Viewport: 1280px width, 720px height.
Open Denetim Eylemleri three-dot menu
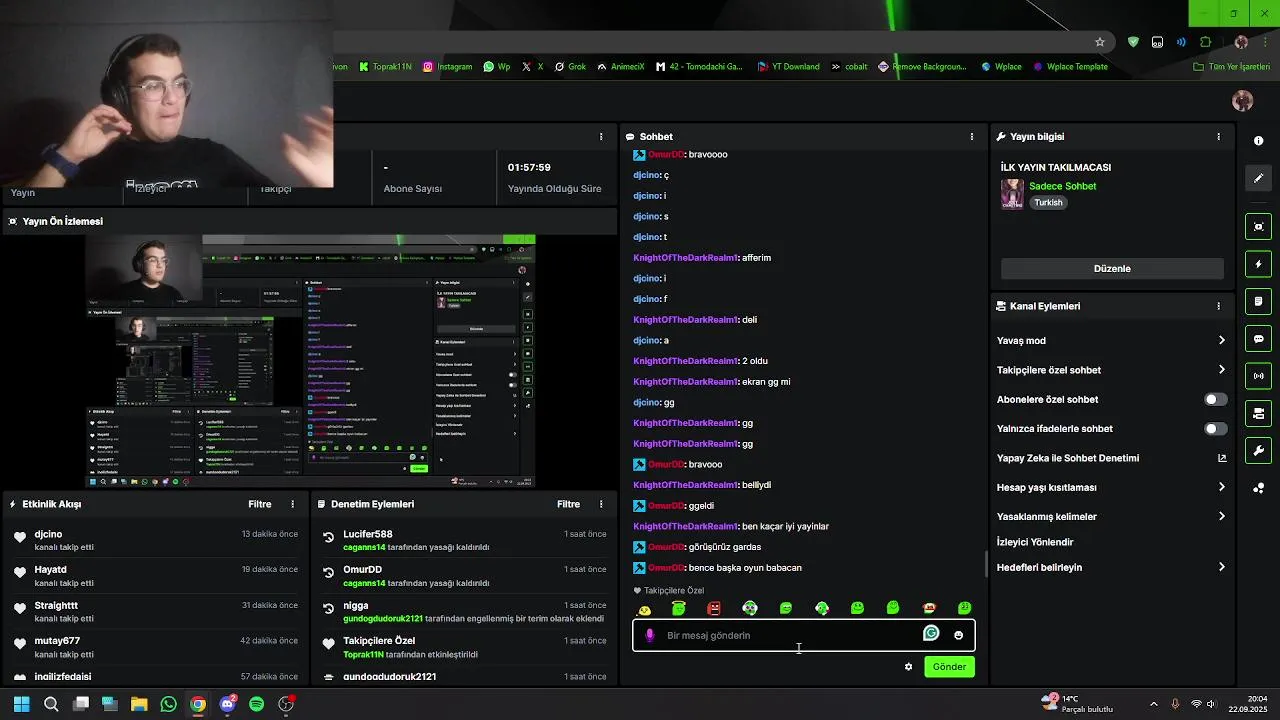[601, 504]
